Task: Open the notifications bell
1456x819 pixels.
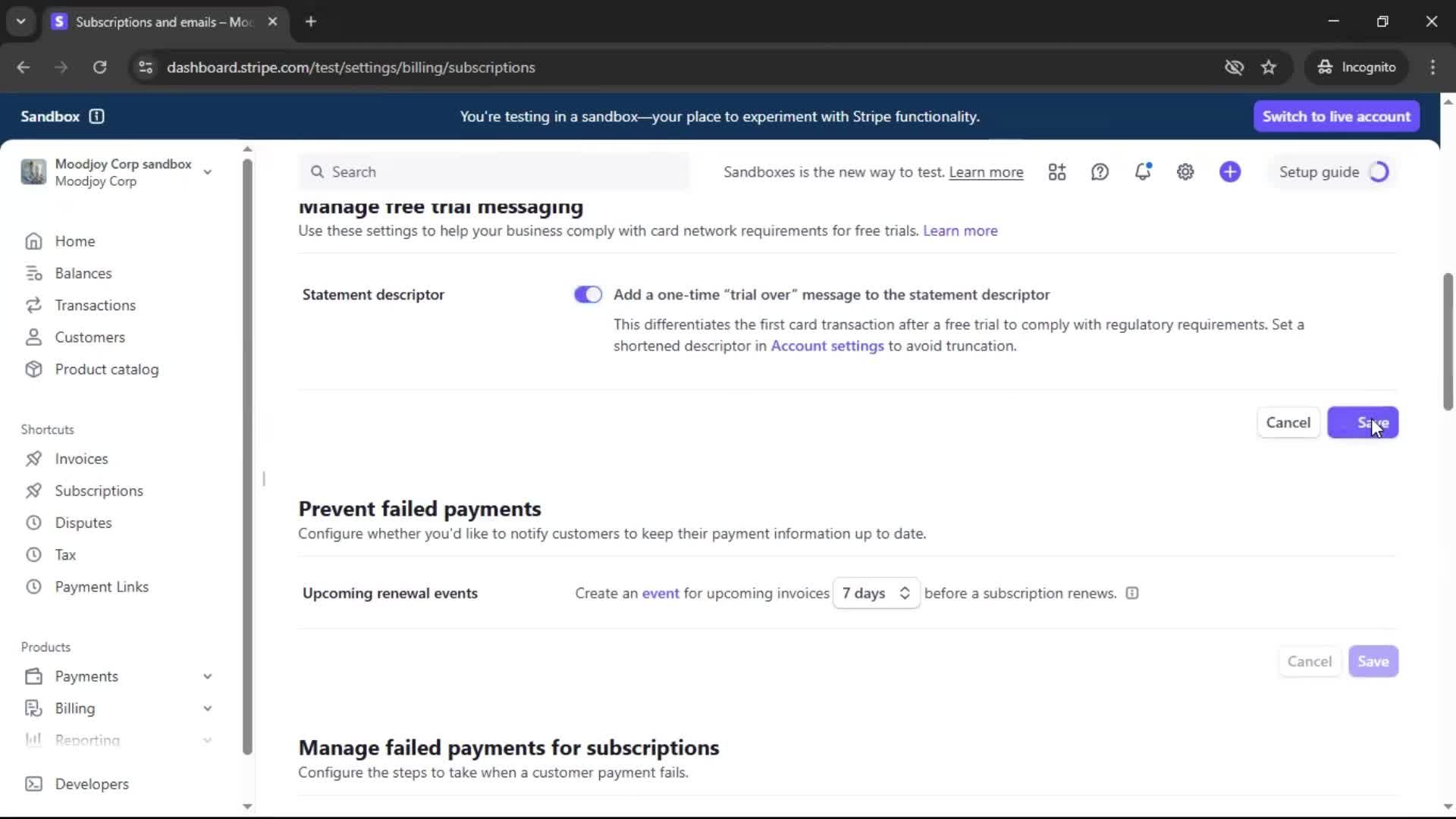Action: point(1142,172)
